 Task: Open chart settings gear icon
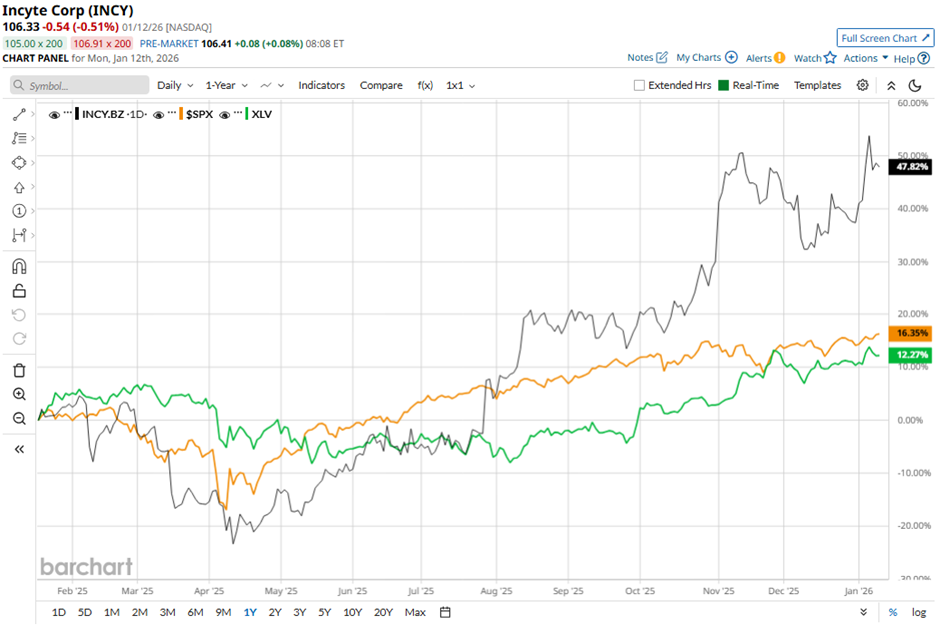[863, 86]
